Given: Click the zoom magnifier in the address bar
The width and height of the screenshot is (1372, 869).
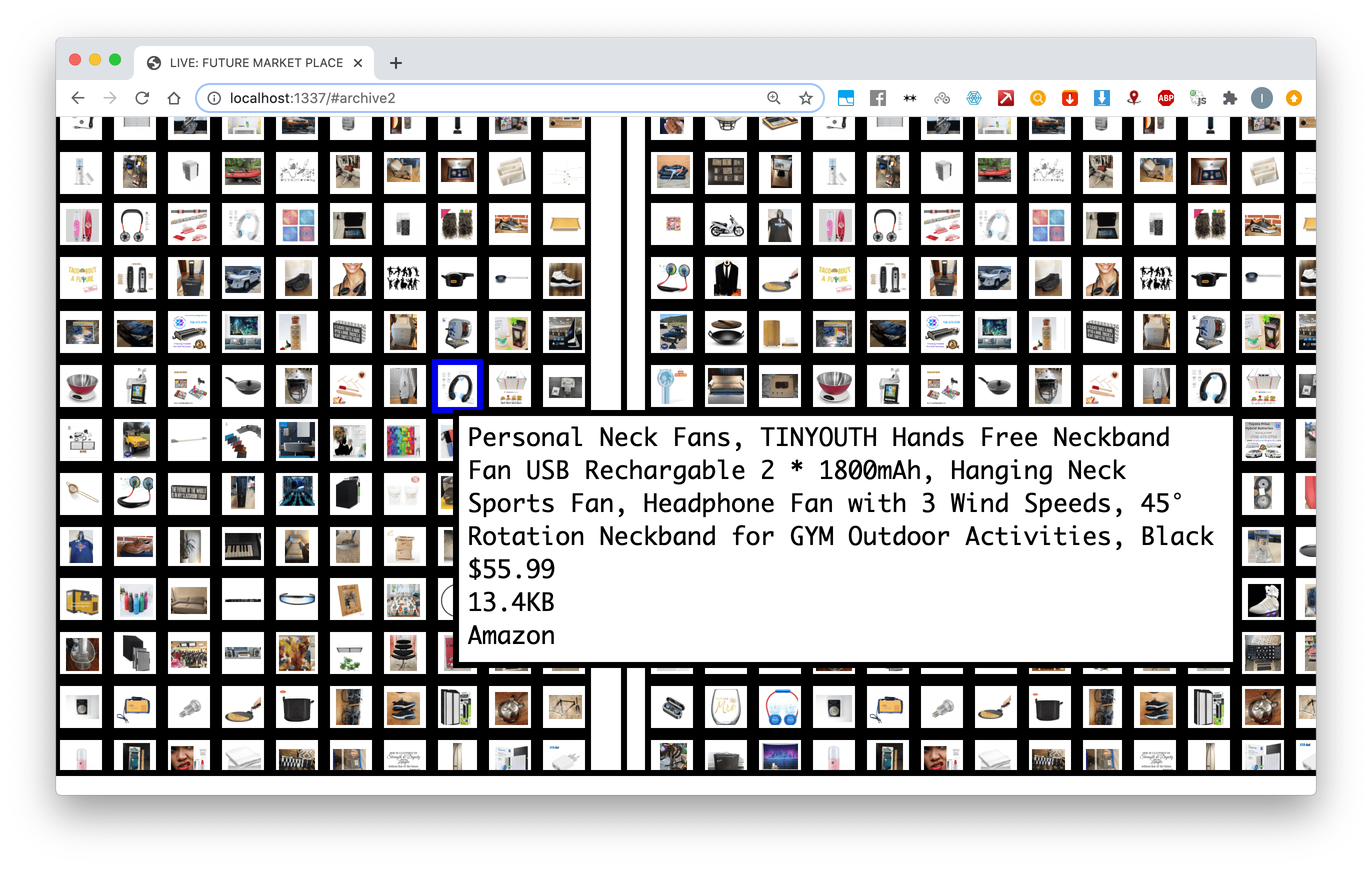Looking at the screenshot, I should pos(773,98).
